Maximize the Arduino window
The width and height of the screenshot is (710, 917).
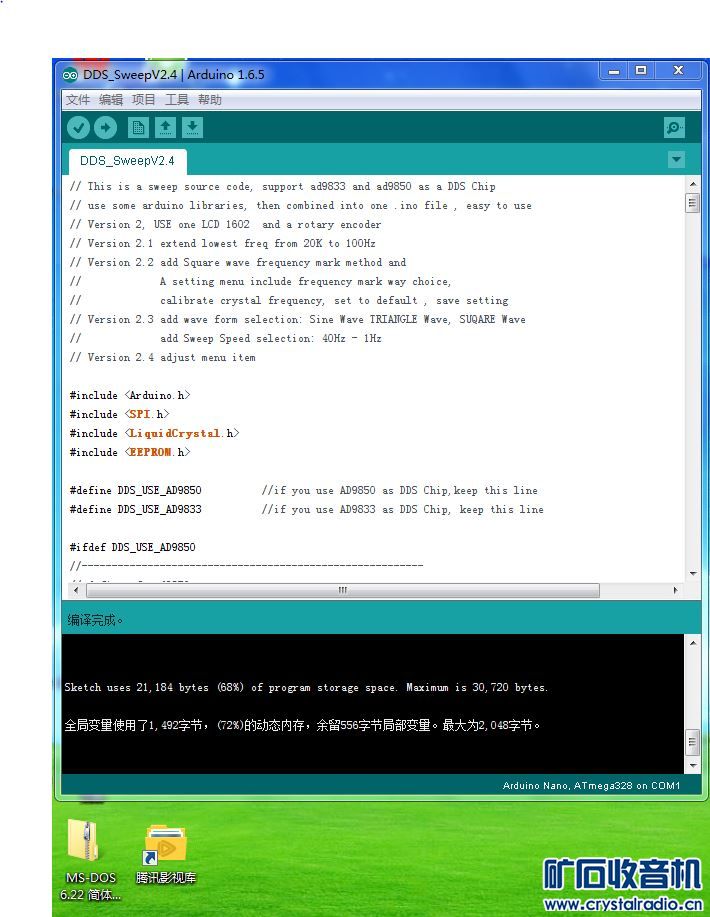(641, 71)
